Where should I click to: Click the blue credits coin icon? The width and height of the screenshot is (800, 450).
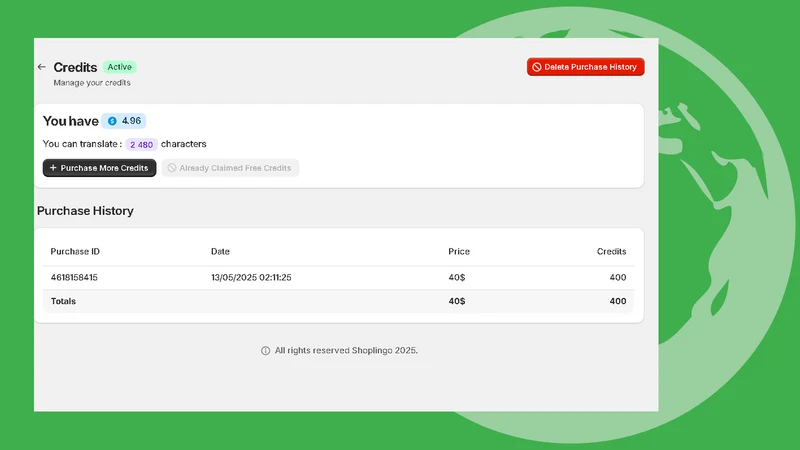pyautogui.click(x=112, y=121)
